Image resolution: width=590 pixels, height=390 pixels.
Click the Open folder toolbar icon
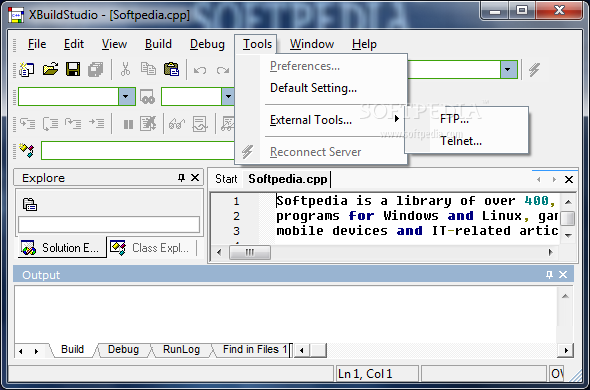(x=50, y=69)
